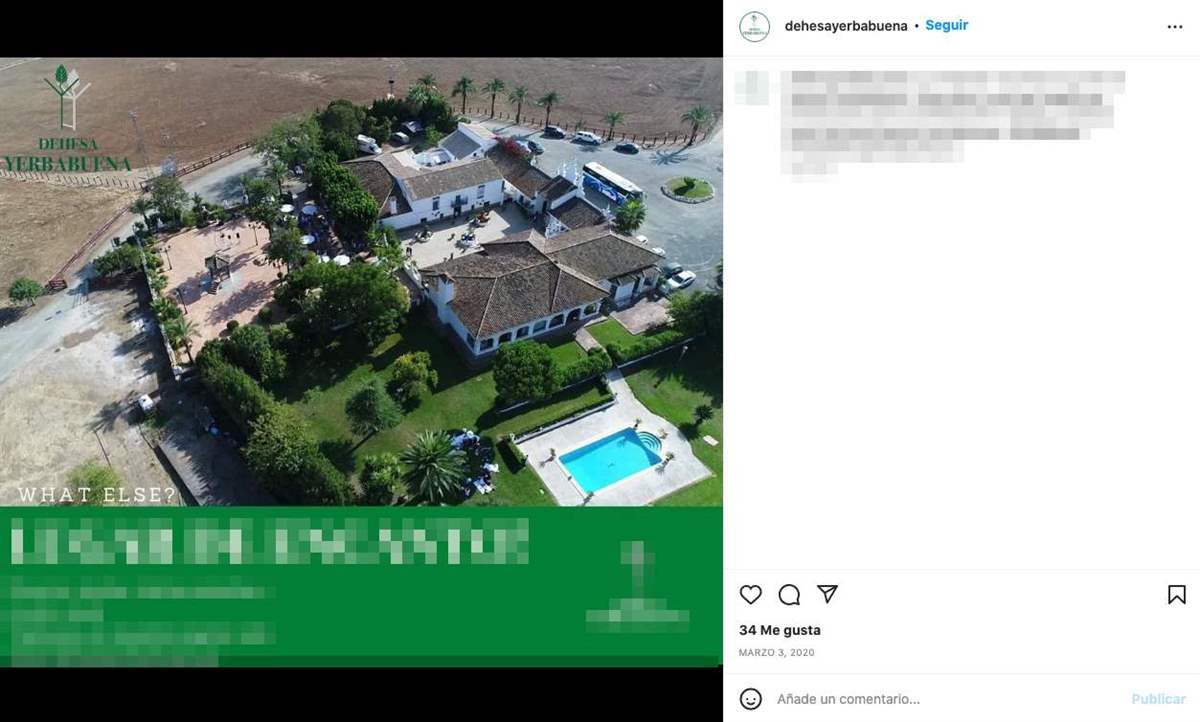This screenshot has height=722, width=1200.
Task: Click the swimming pool in the aerial photo
Action: click(609, 458)
